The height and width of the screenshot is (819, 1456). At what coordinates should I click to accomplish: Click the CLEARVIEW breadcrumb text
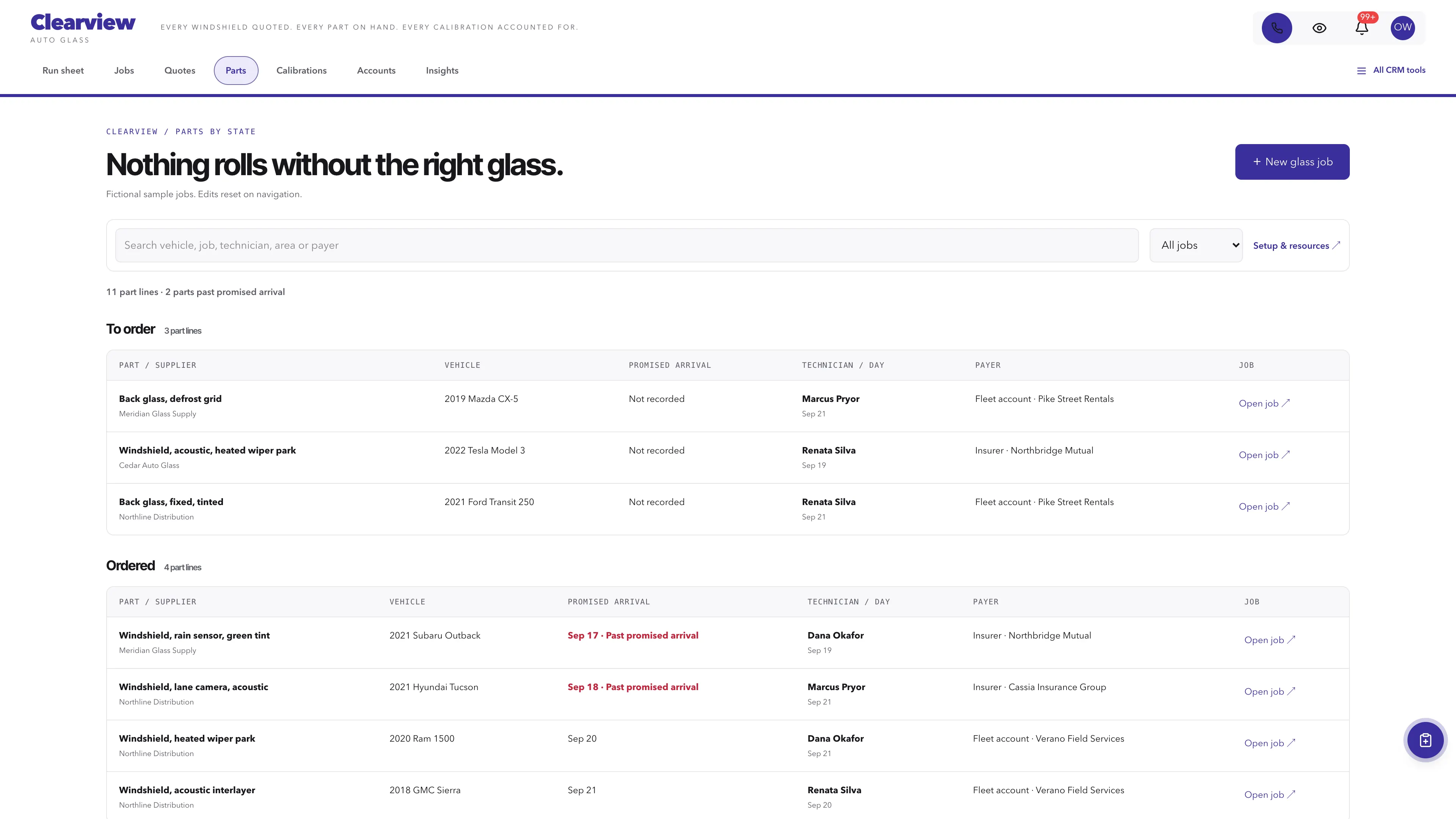point(132,132)
